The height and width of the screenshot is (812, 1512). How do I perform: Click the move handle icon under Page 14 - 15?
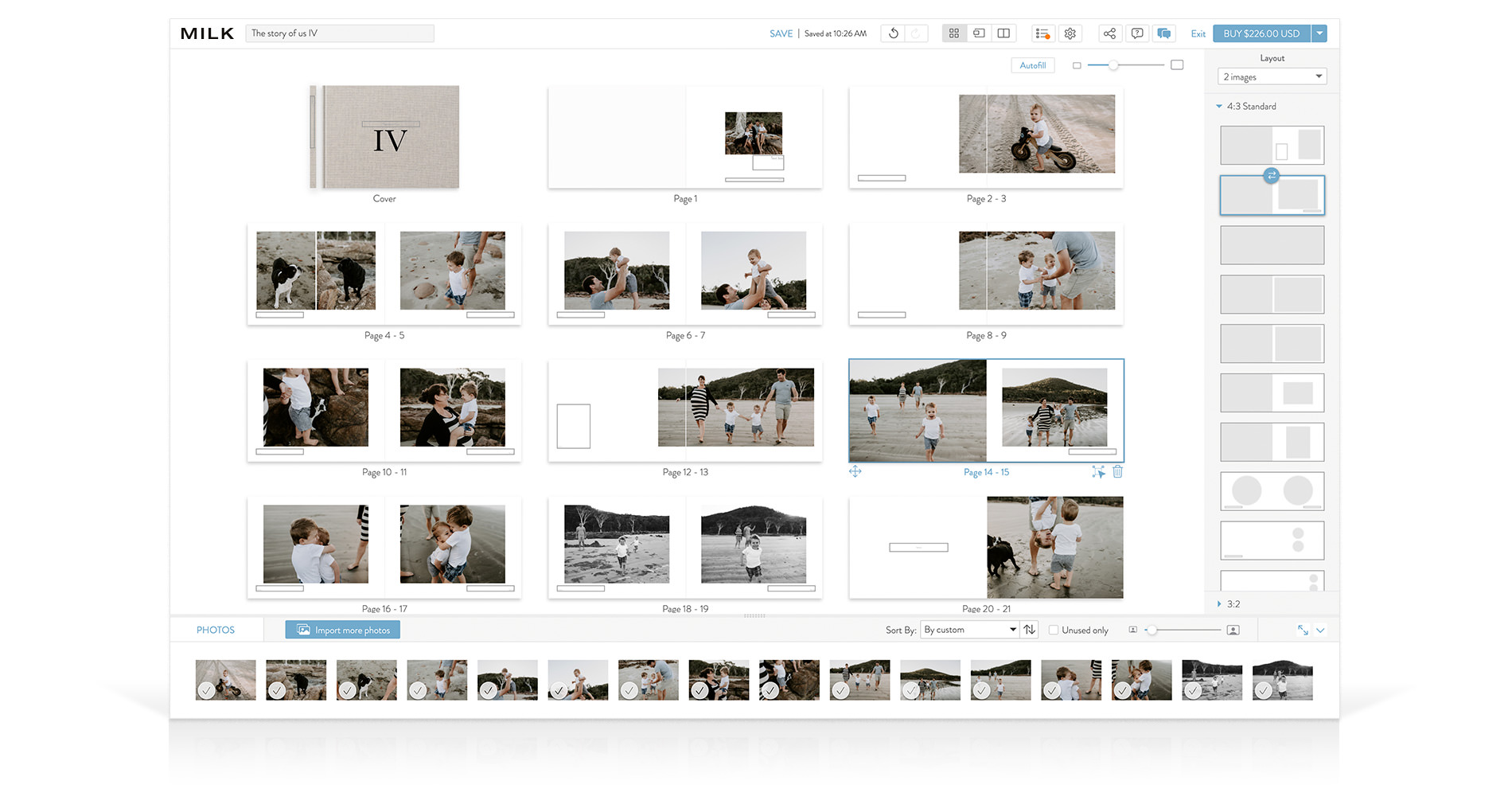(855, 471)
